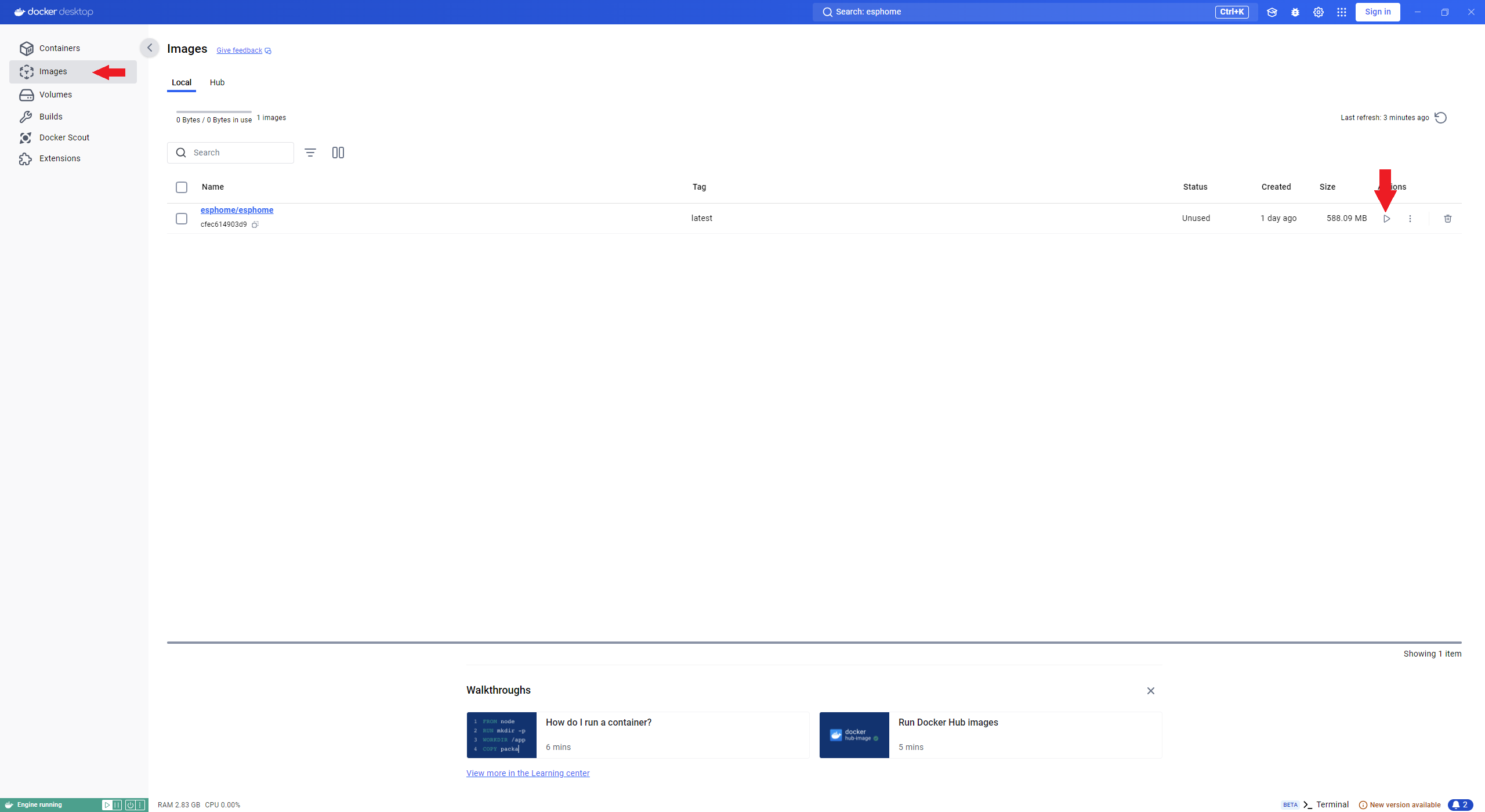Click the Engine running whale icon
Screen dimensions: 1485x812
tap(9, 805)
